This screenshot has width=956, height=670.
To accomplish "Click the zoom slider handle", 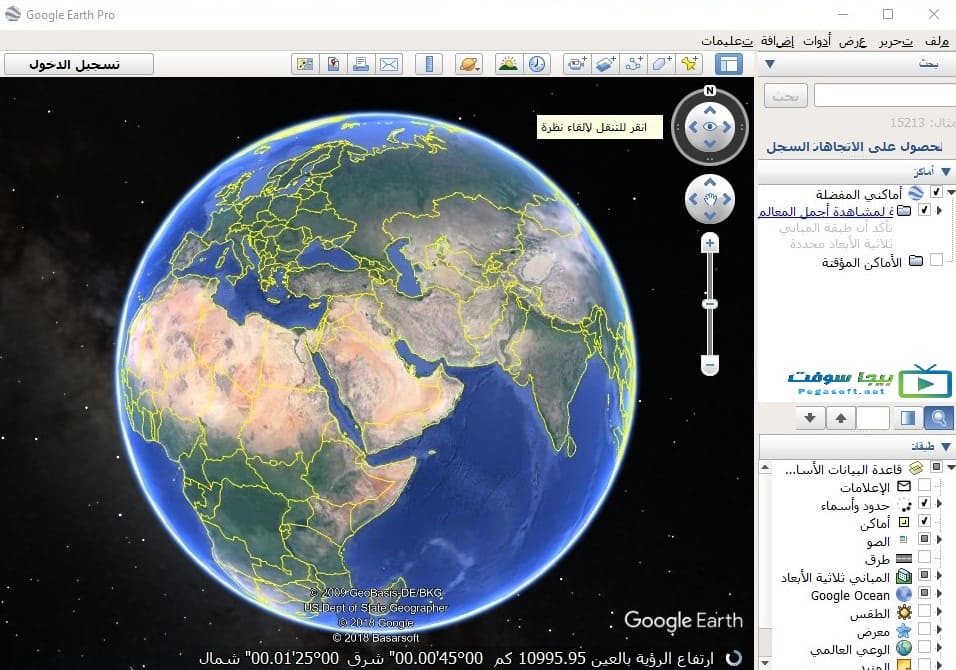I will 710,303.
